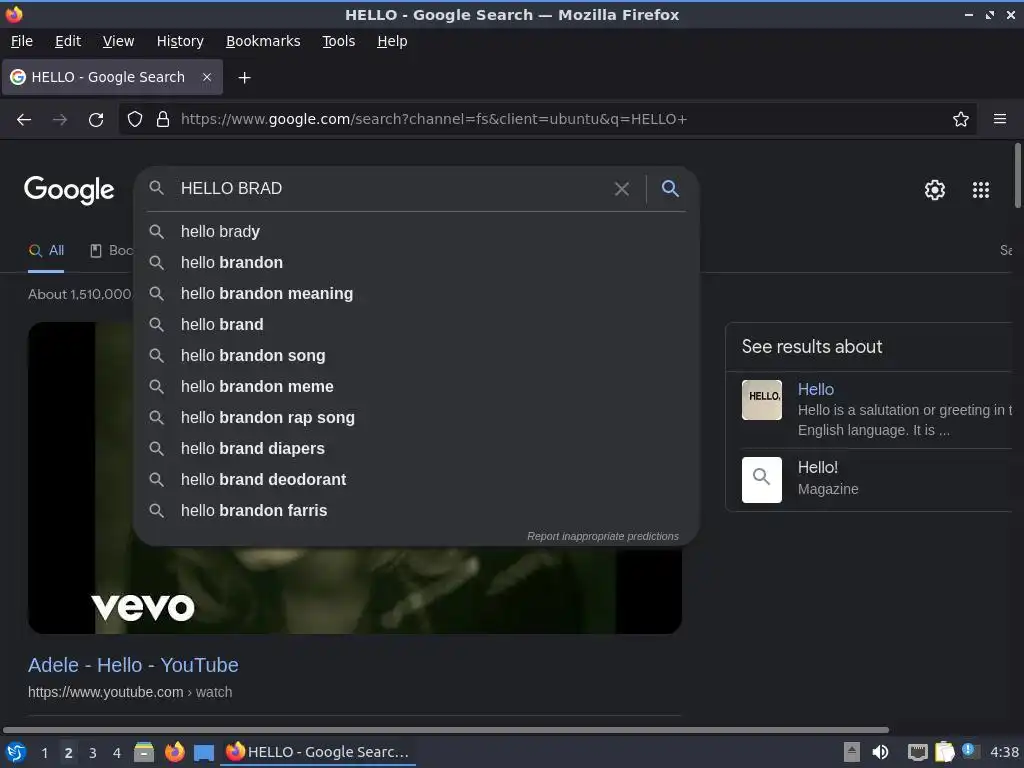1024x768 pixels.
Task: Open the tracking protection shield icon
Action: point(135,119)
